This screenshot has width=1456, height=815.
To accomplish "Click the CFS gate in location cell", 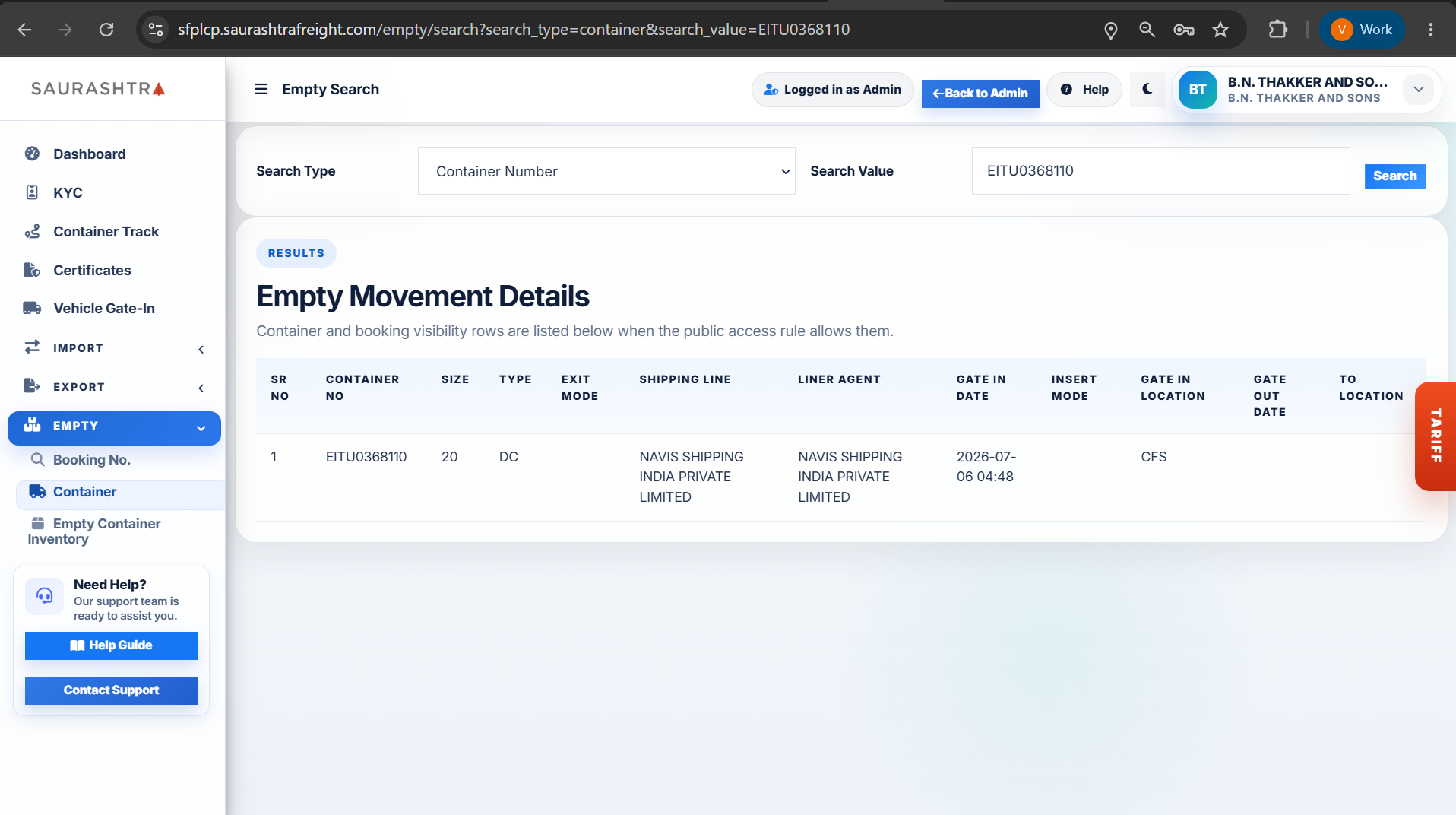I will [x=1154, y=457].
